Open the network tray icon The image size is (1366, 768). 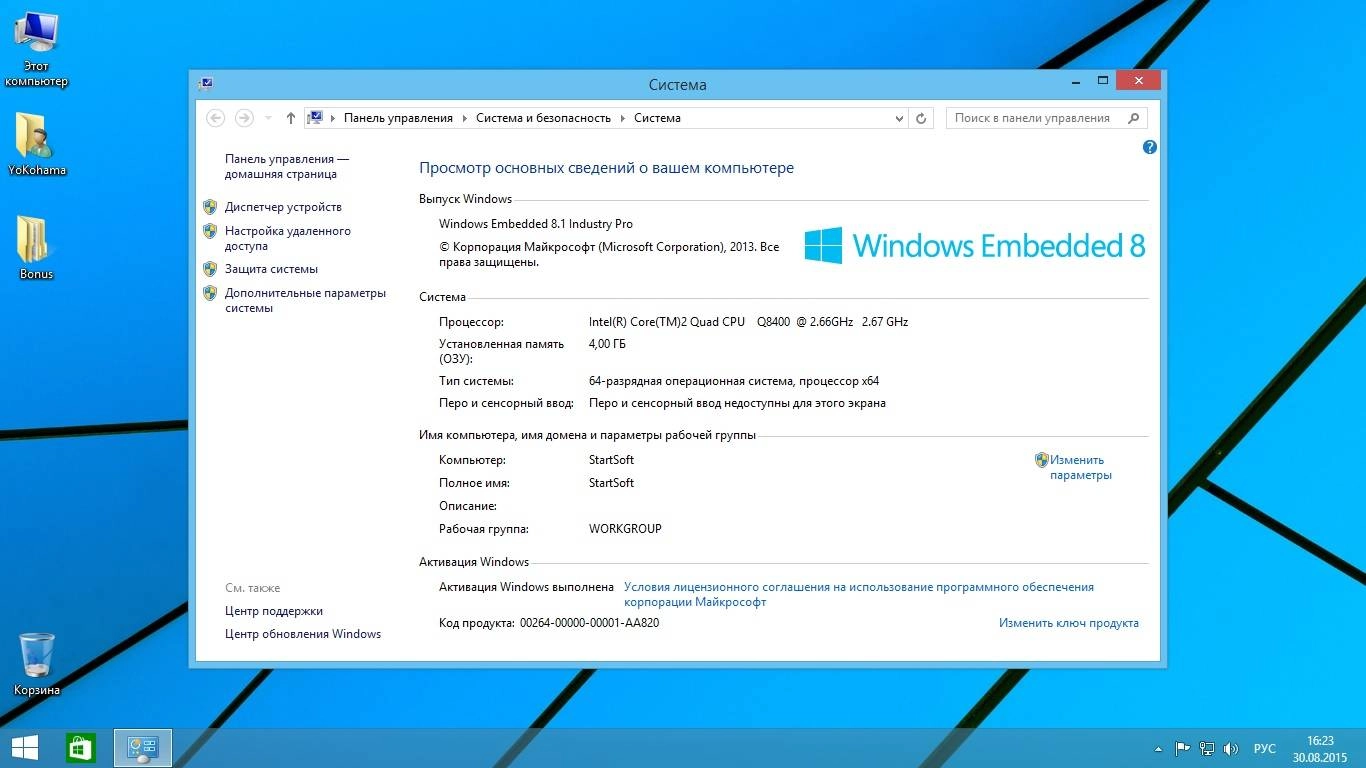tap(1207, 748)
